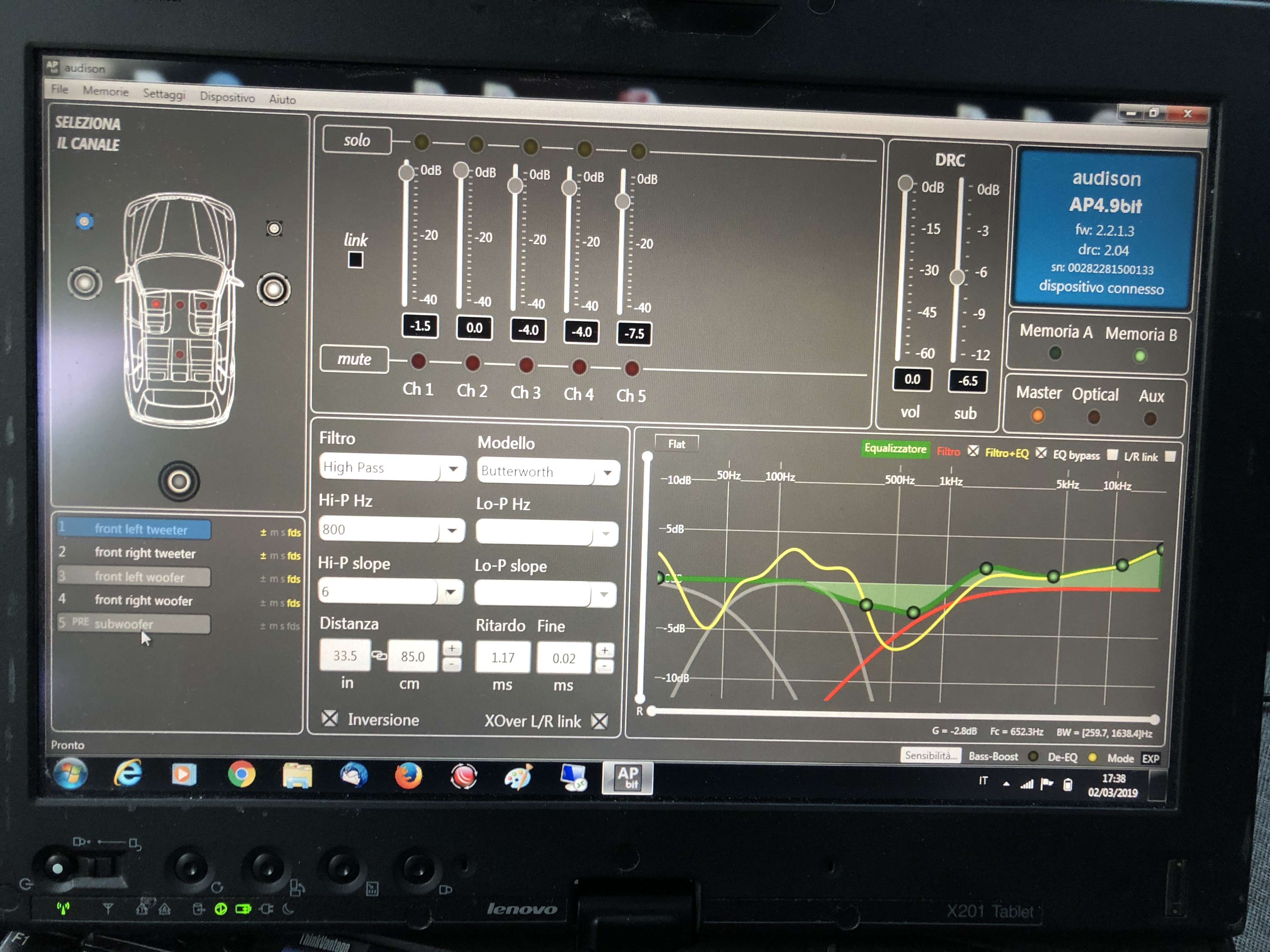Click the solo button
The image size is (1270, 952).
coord(357,140)
